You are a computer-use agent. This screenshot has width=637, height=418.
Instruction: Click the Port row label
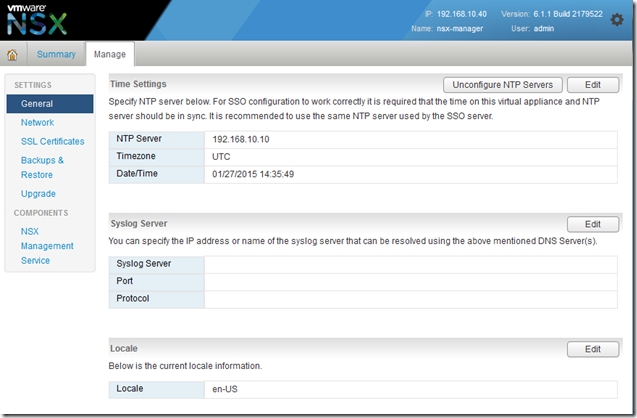click(124, 281)
